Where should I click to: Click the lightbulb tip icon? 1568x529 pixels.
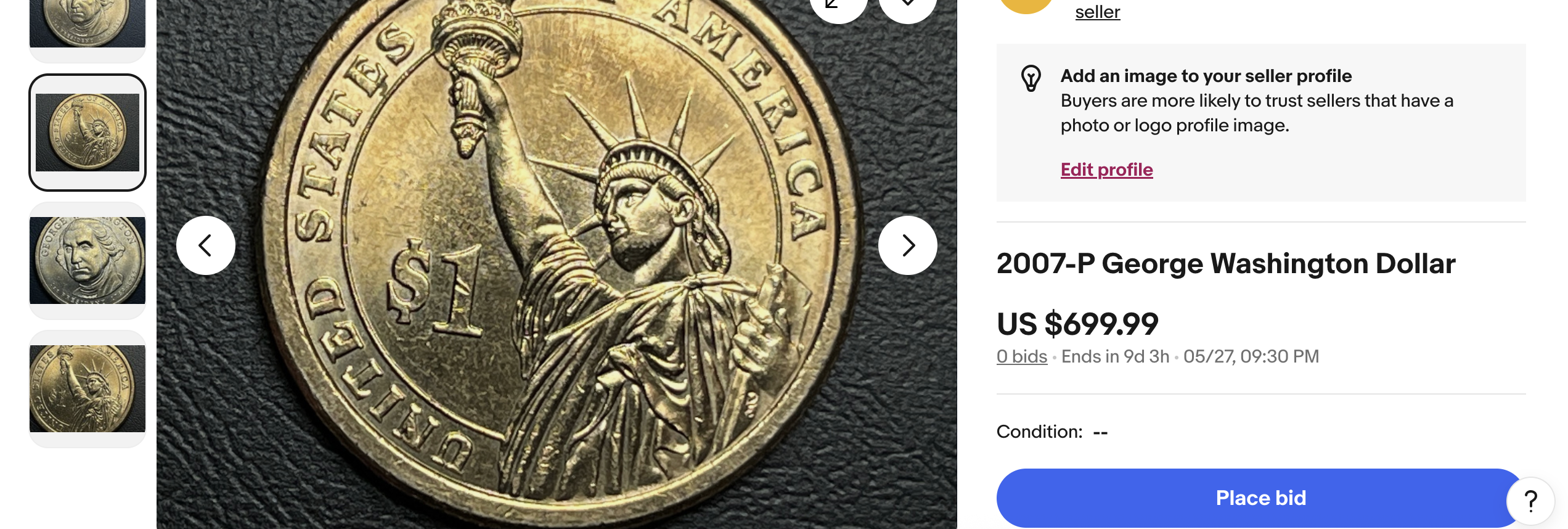(x=1031, y=78)
